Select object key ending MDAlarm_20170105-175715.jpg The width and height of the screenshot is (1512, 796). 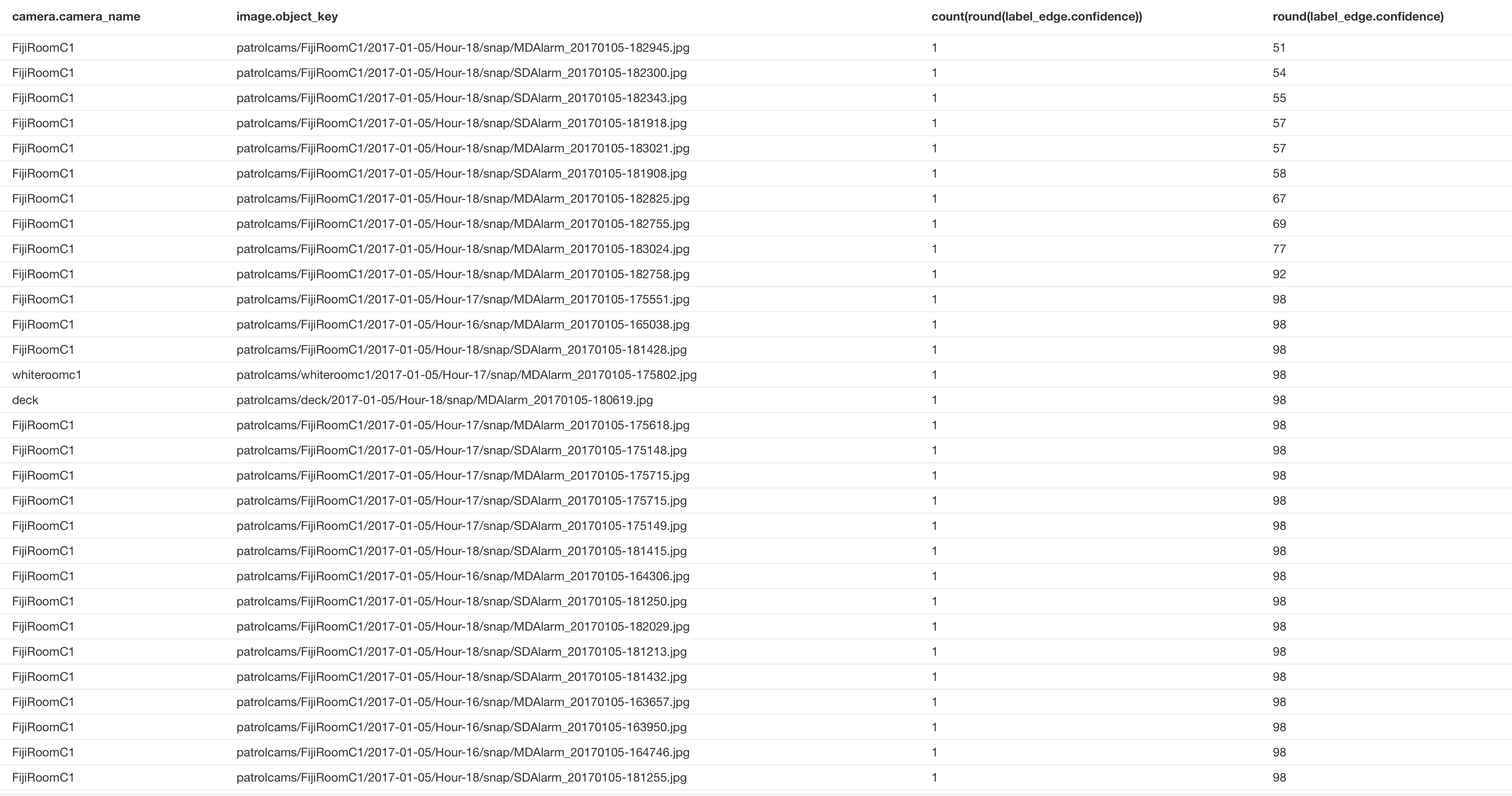click(462, 476)
